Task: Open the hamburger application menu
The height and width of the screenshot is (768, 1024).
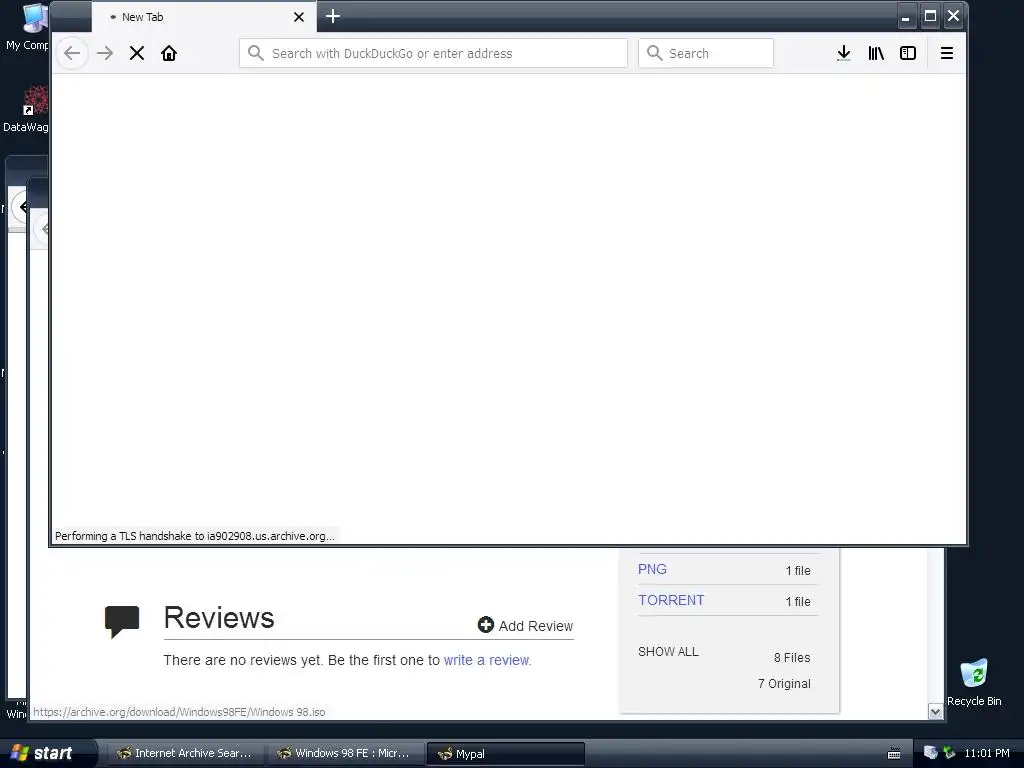Action: pyautogui.click(x=946, y=53)
